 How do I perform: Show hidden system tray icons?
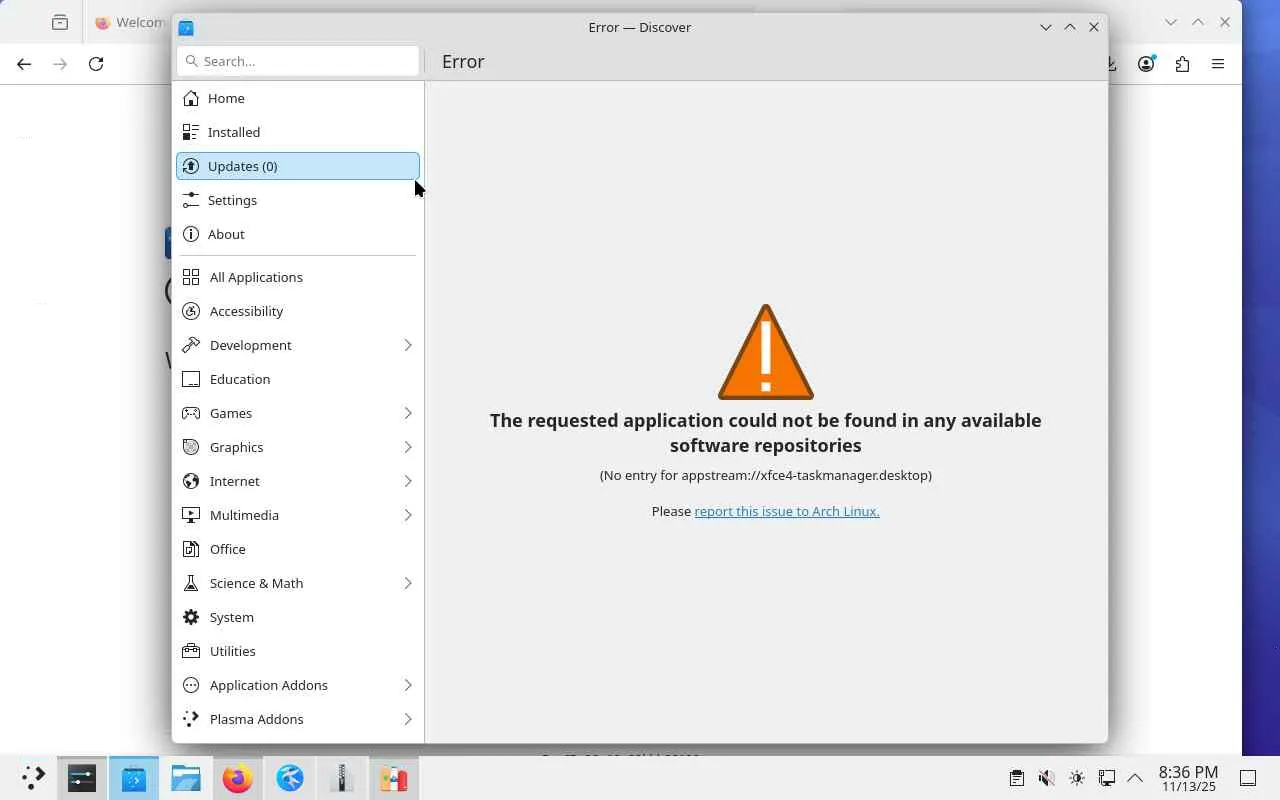point(1135,778)
